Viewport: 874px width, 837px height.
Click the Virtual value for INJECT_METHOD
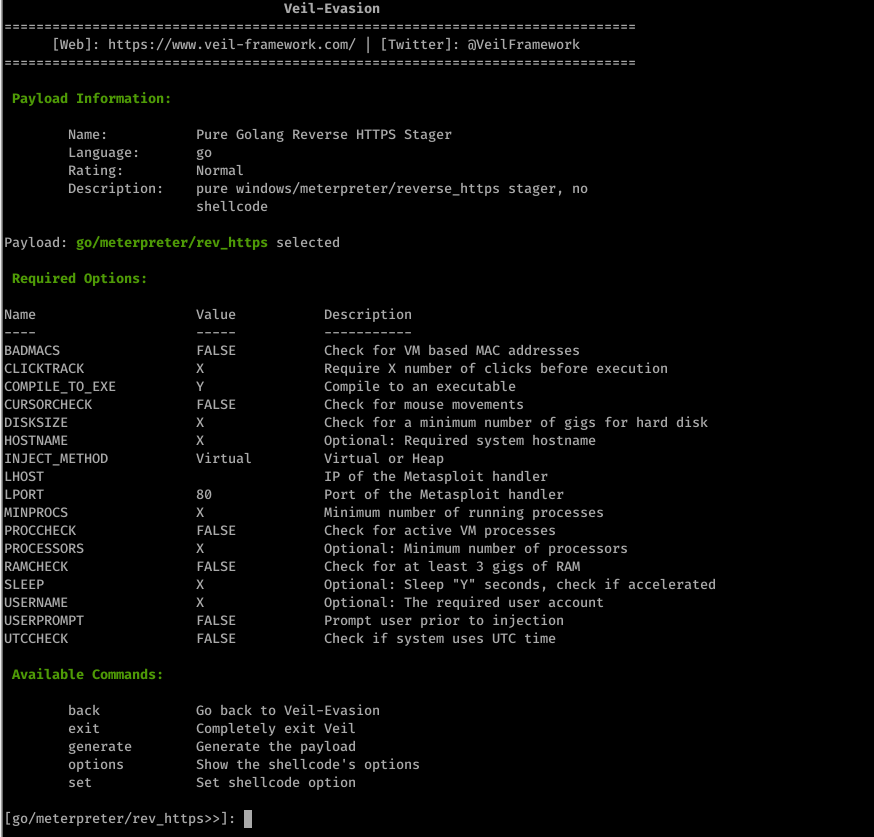coord(224,459)
